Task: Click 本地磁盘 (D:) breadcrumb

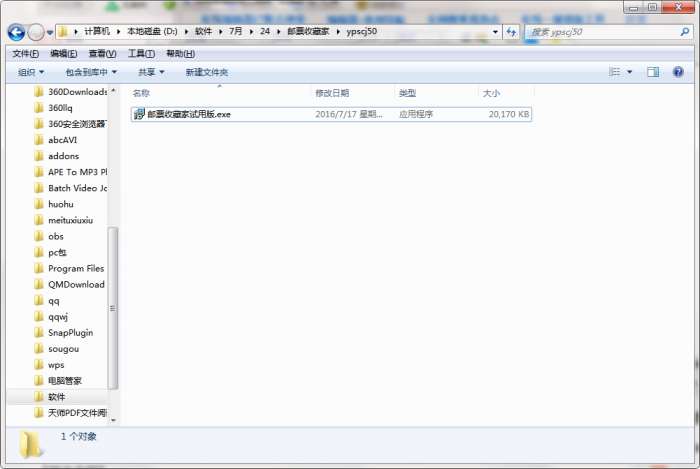Action: [x=152, y=32]
